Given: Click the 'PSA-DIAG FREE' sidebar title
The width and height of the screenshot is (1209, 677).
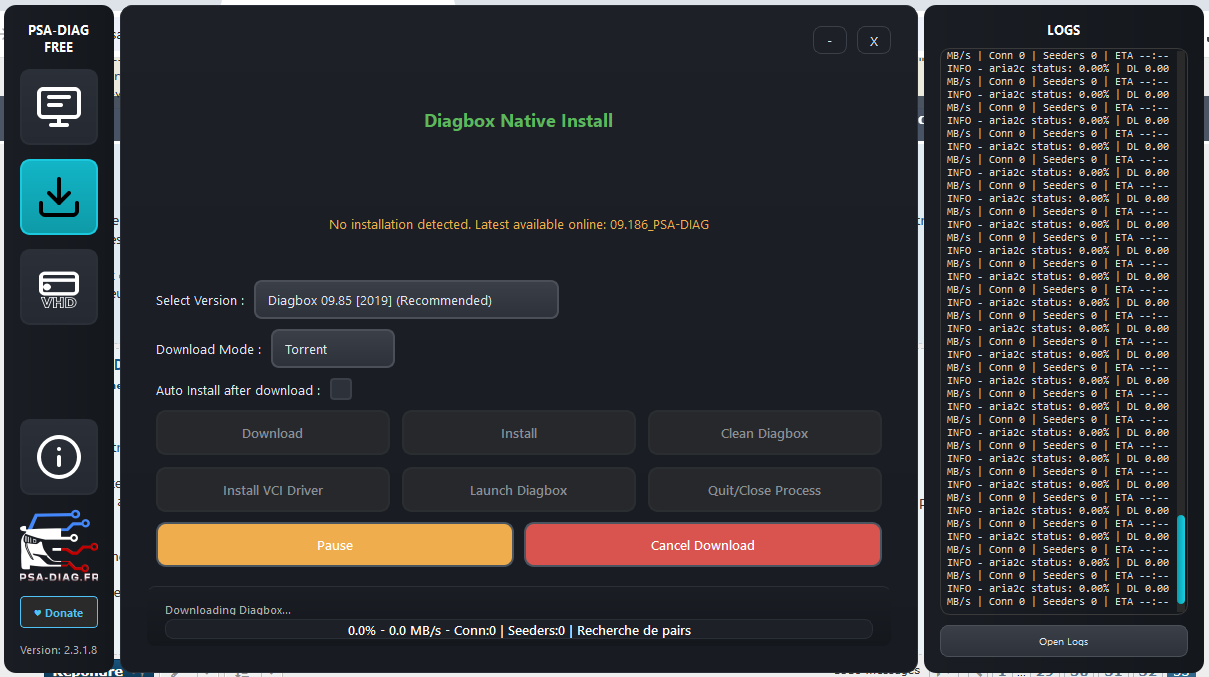Looking at the screenshot, I should point(59,38).
